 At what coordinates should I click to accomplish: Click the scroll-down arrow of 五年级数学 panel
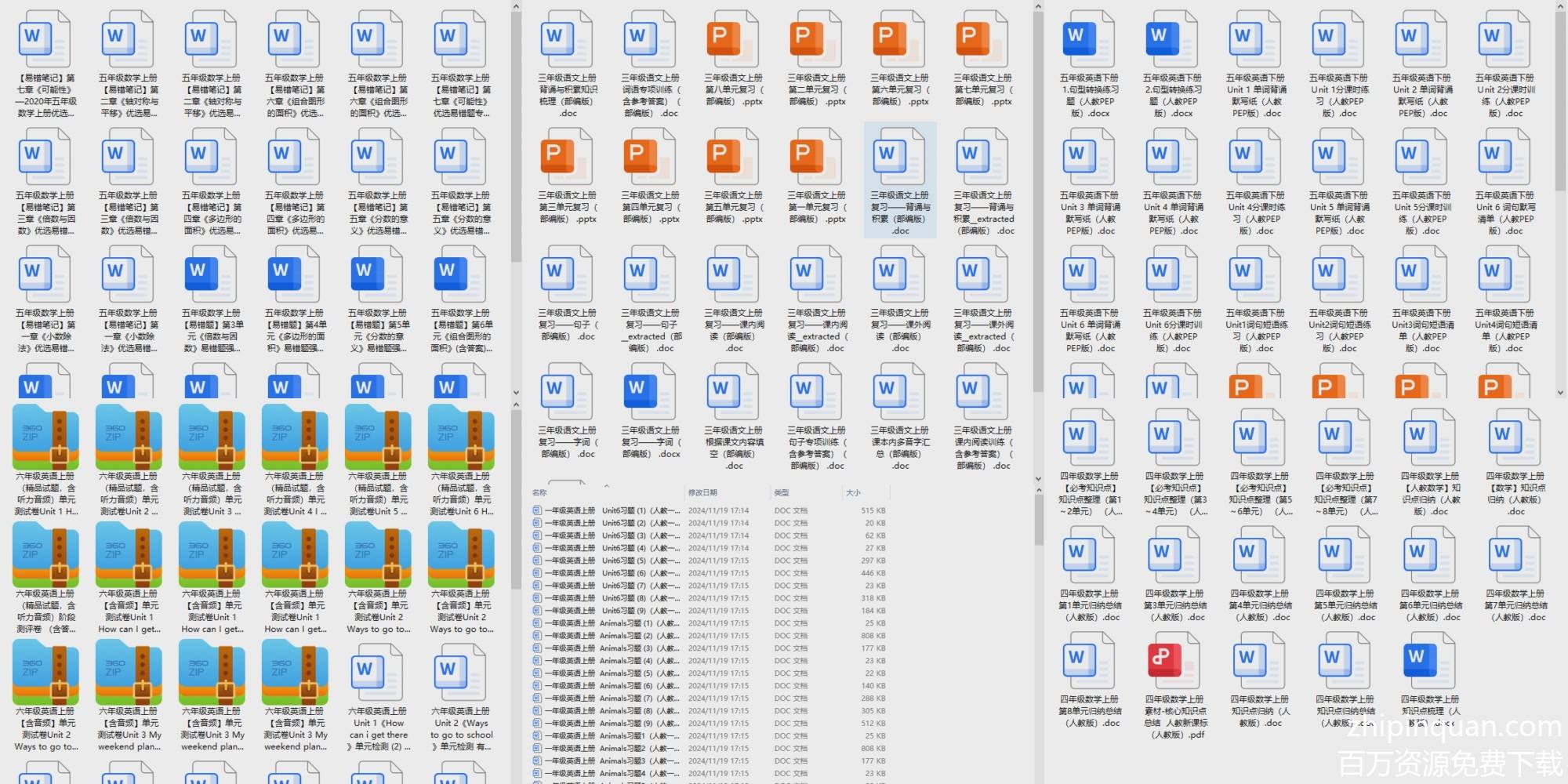click(x=516, y=394)
